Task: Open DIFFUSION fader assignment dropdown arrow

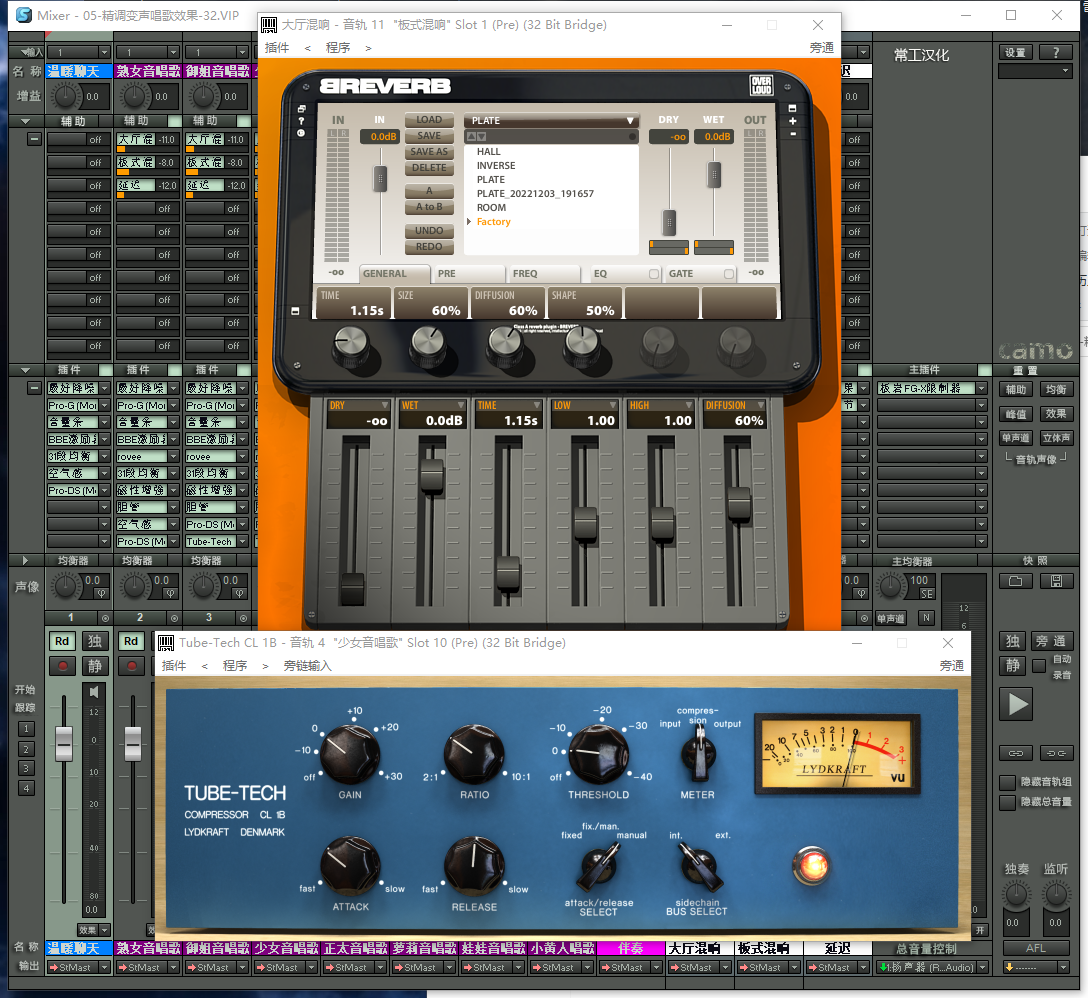Action: point(761,405)
